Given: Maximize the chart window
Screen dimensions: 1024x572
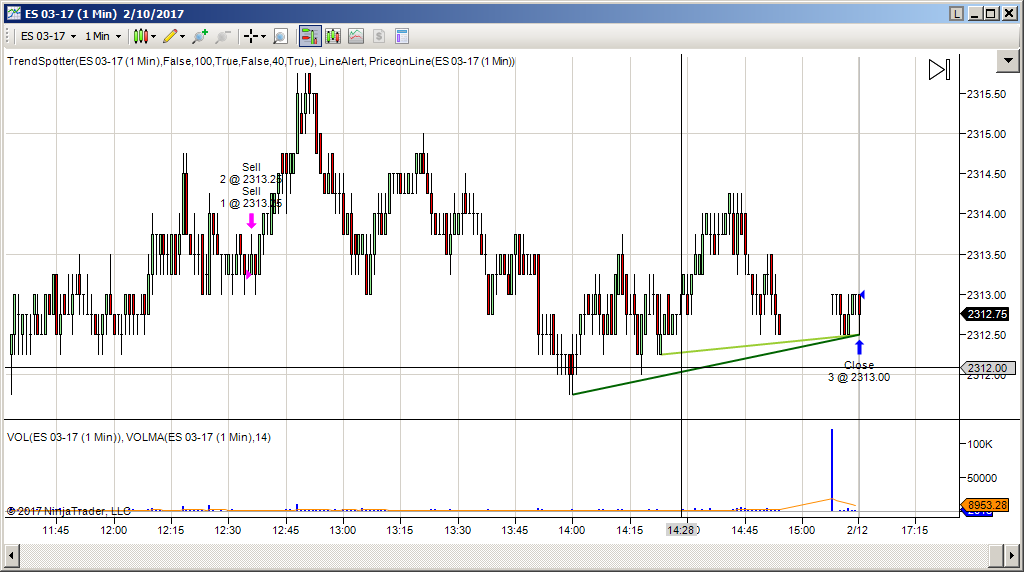Looking at the screenshot, I should [991, 14].
